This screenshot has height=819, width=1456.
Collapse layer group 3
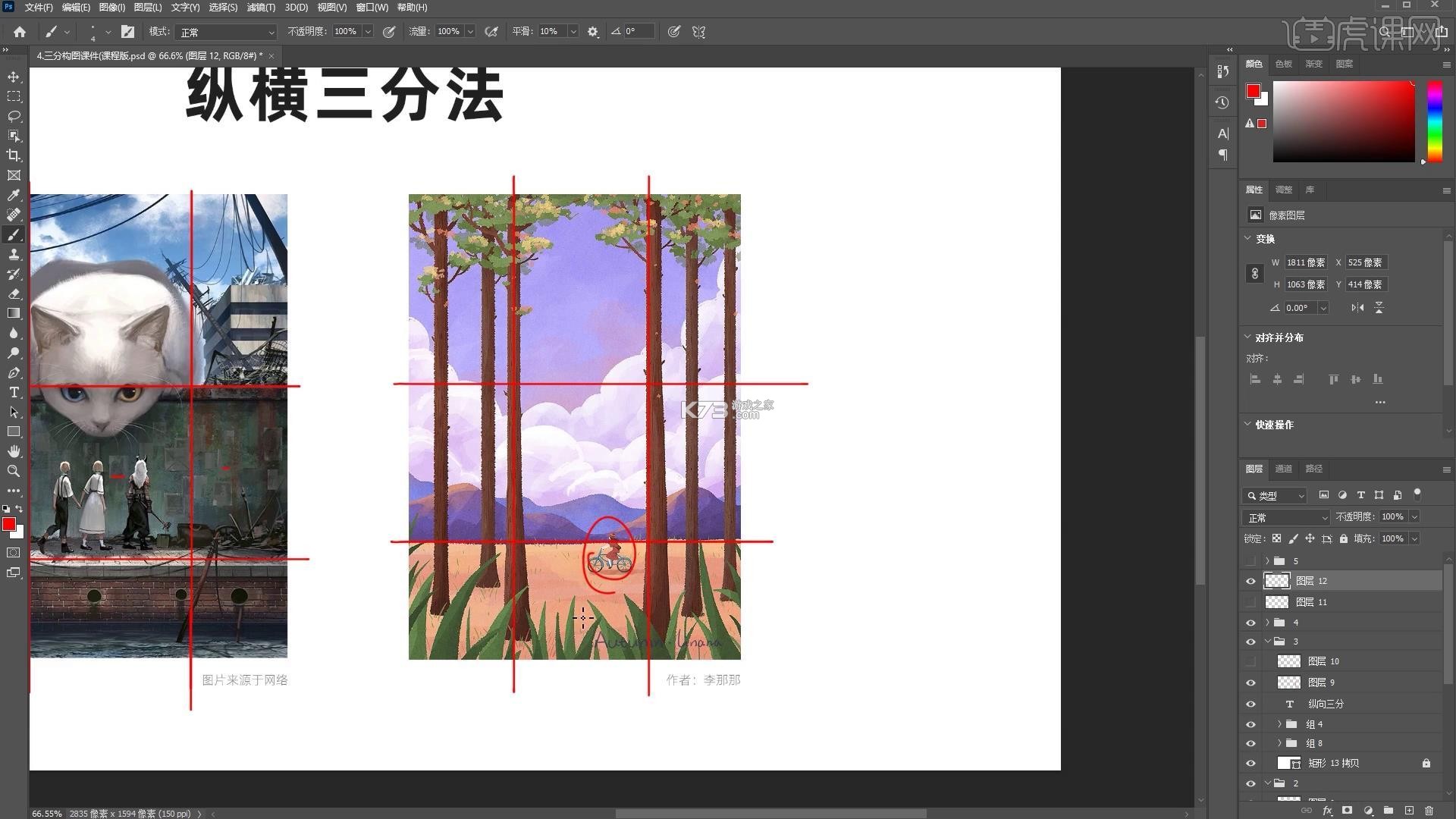tap(1267, 642)
